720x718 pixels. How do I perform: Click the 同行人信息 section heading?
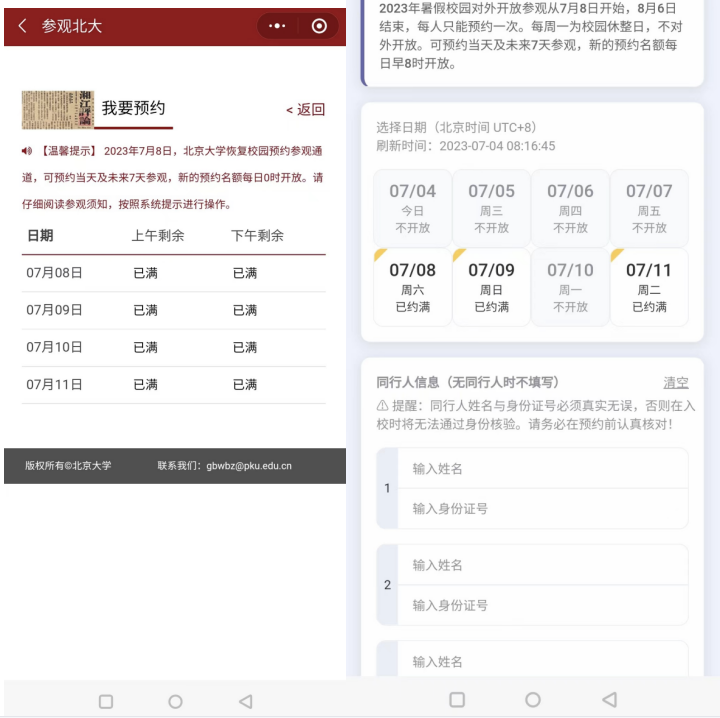(467, 382)
